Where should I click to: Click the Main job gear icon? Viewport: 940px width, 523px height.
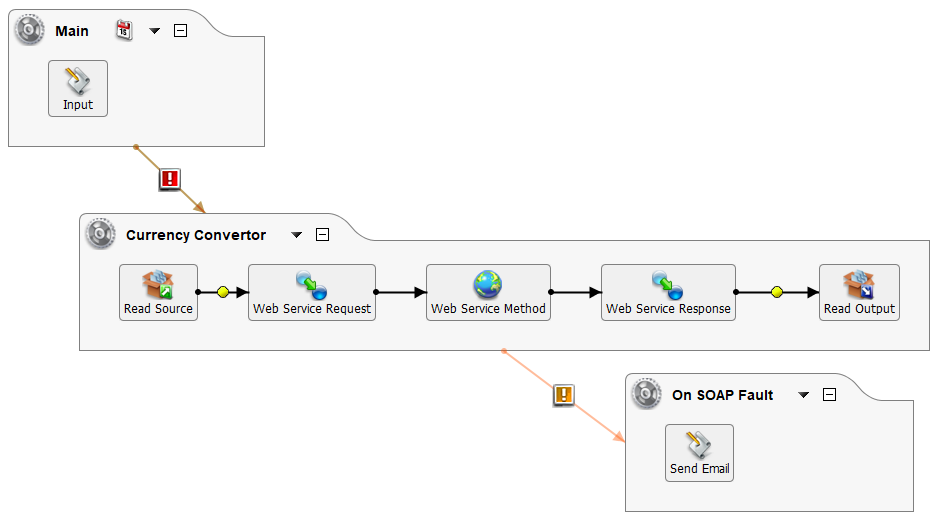point(30,30)
